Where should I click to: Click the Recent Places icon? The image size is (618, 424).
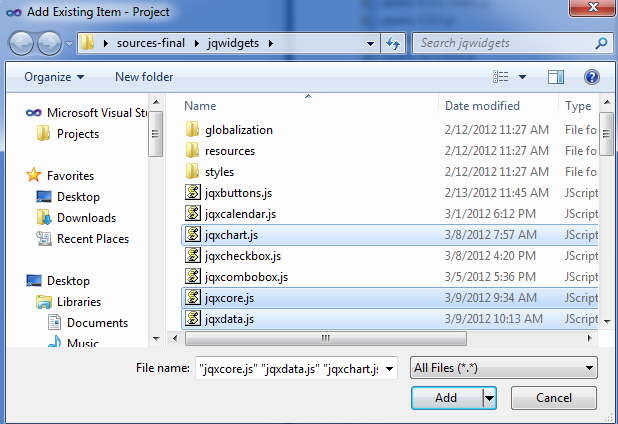pos(44,238)
